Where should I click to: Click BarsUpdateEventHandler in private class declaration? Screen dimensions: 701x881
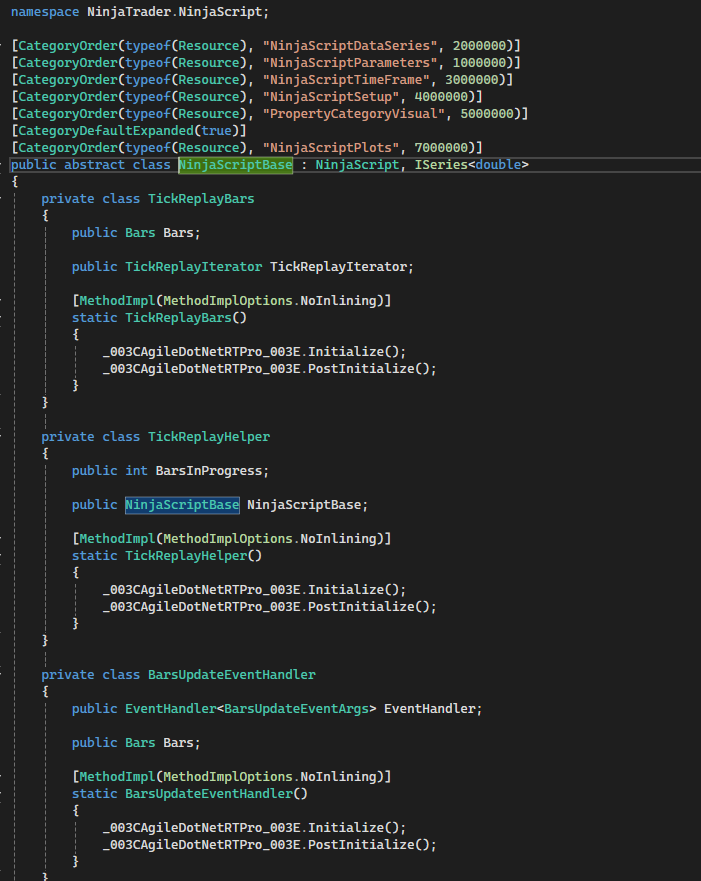[x=231, y=675]
